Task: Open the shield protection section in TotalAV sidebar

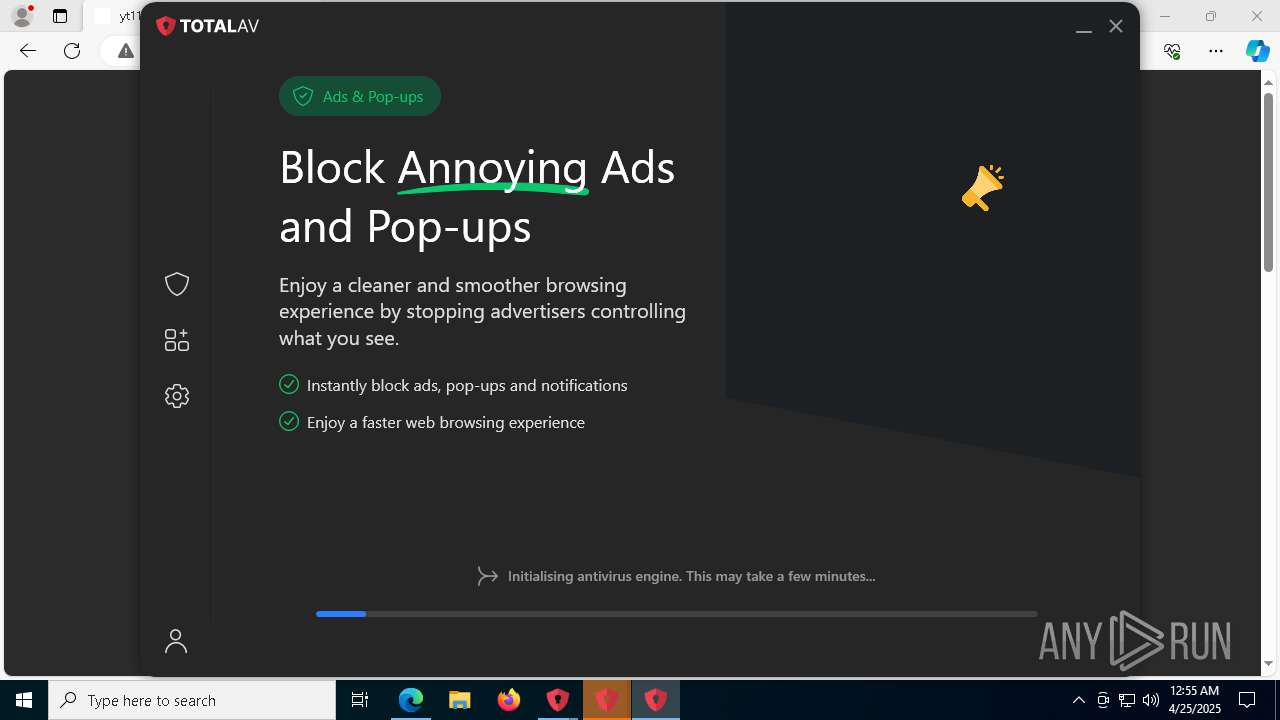Action: tap(177, 284)
